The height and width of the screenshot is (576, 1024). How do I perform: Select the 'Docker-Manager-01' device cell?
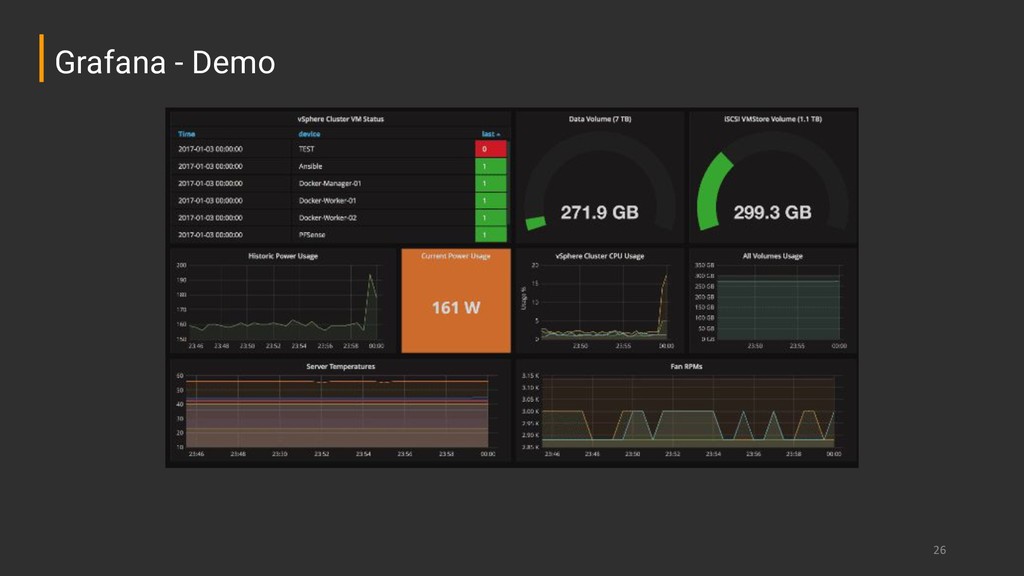point(330,184)
